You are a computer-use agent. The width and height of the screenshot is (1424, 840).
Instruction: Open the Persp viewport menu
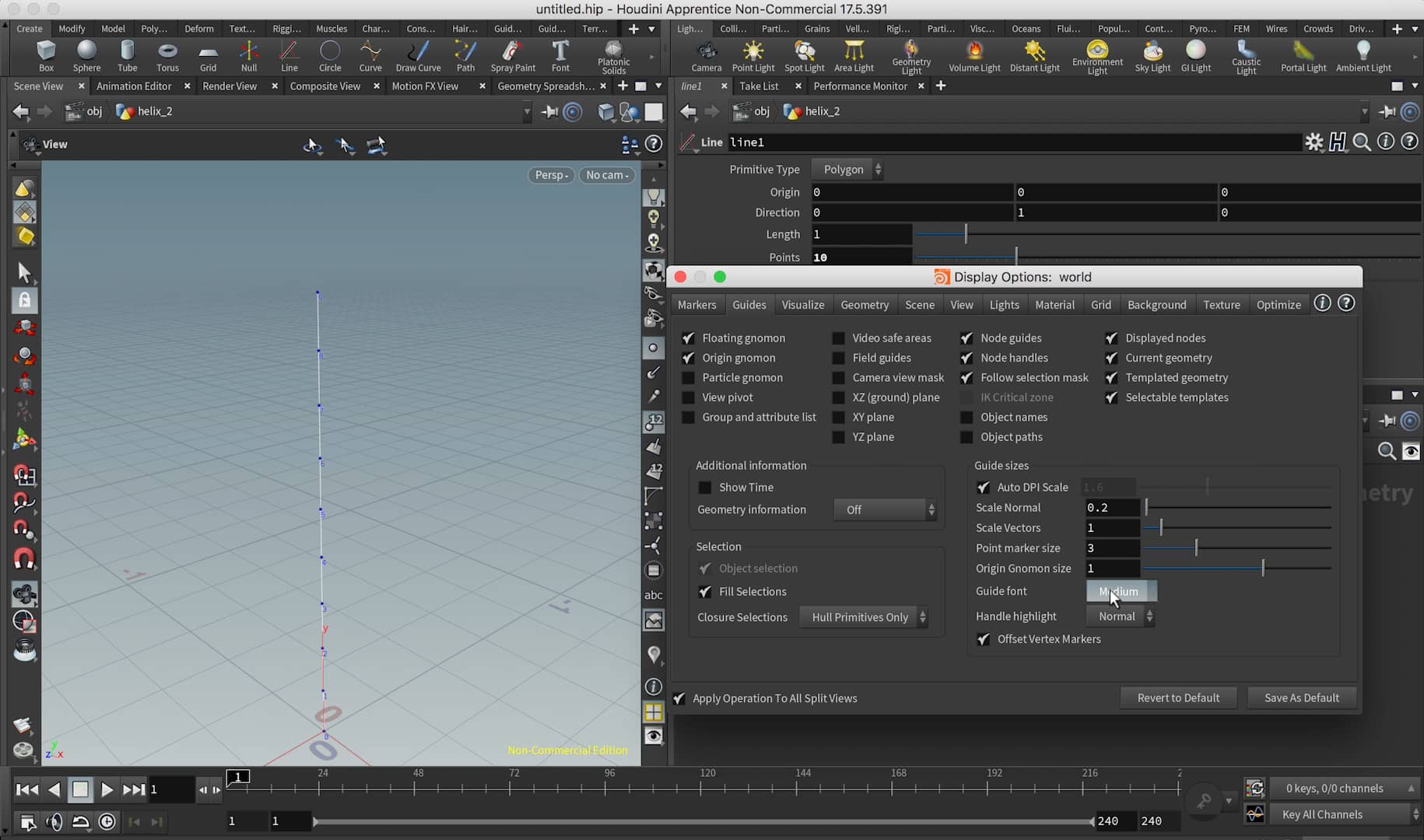click(x=551, y=175)
